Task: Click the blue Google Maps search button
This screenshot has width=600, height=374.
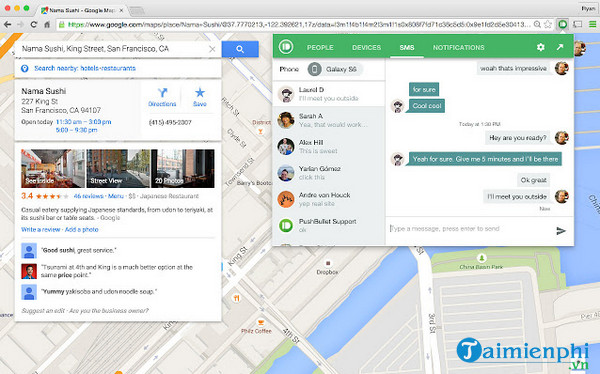Action: point(240,49)
